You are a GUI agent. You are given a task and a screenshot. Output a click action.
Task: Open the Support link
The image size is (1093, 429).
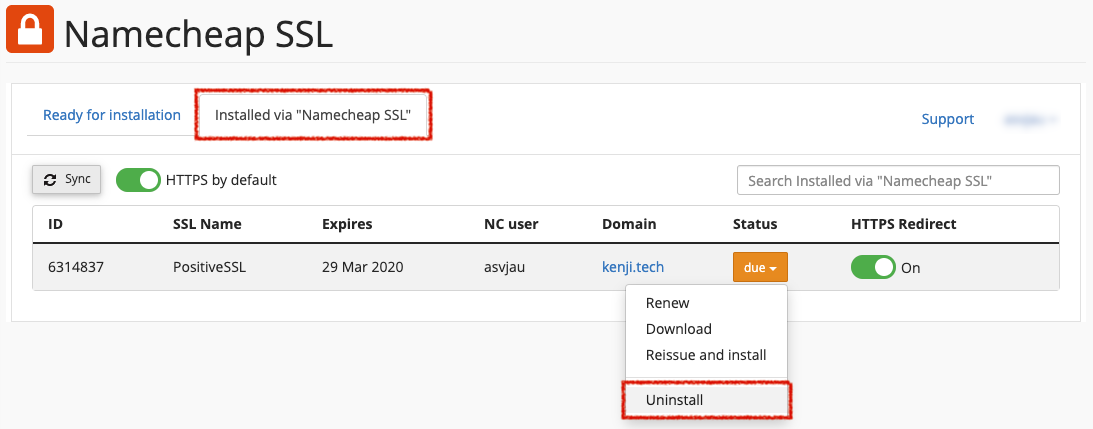pos(947,119)
